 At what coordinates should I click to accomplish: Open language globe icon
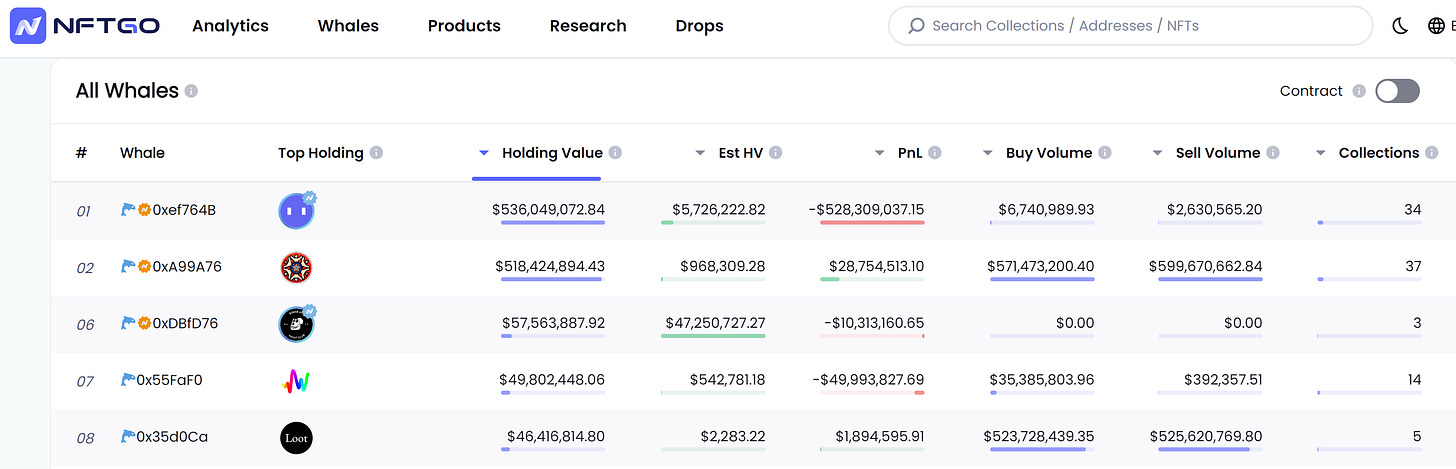coord(1436,26)
